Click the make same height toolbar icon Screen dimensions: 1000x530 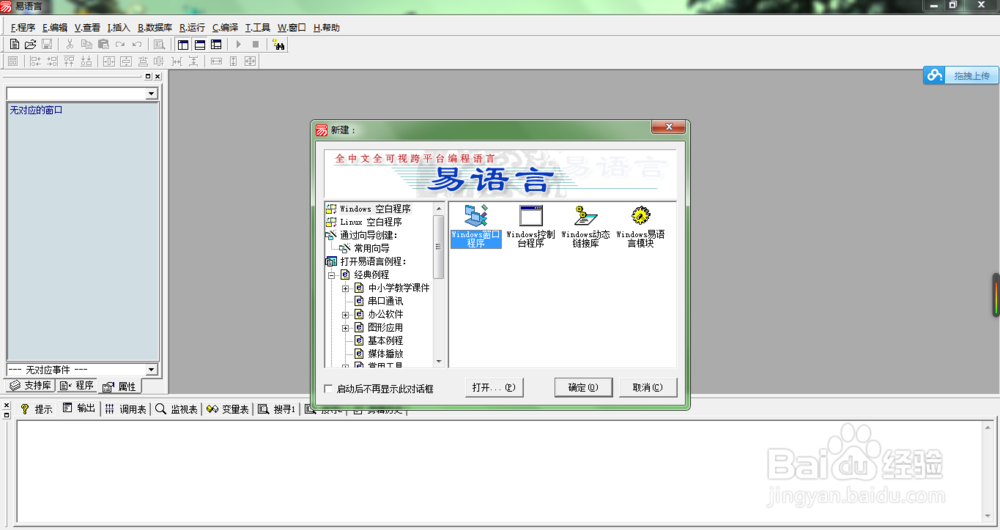point(233,61)
